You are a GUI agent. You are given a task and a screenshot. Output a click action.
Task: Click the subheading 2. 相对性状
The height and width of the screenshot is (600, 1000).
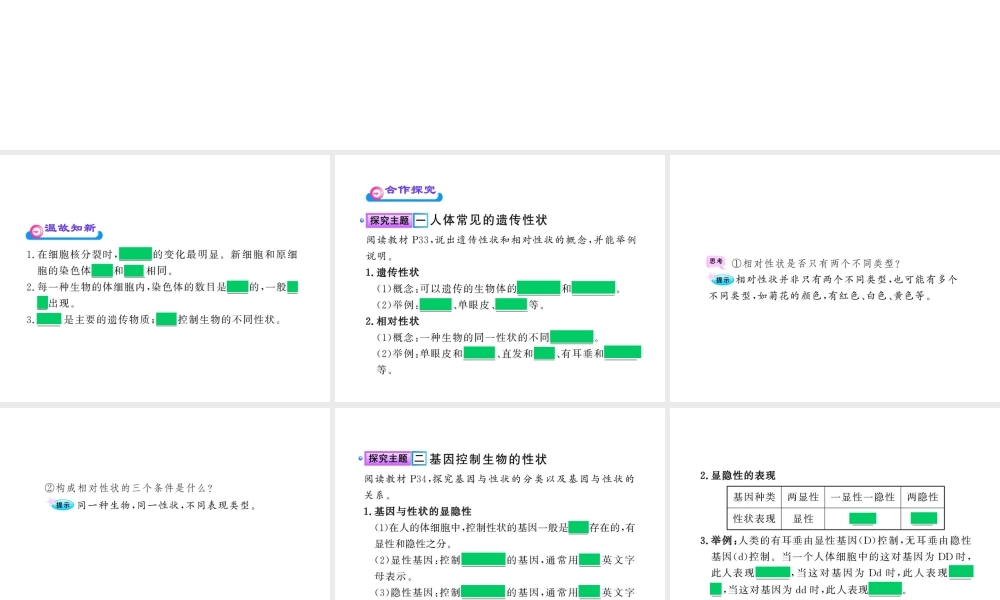tap(392, 321)
